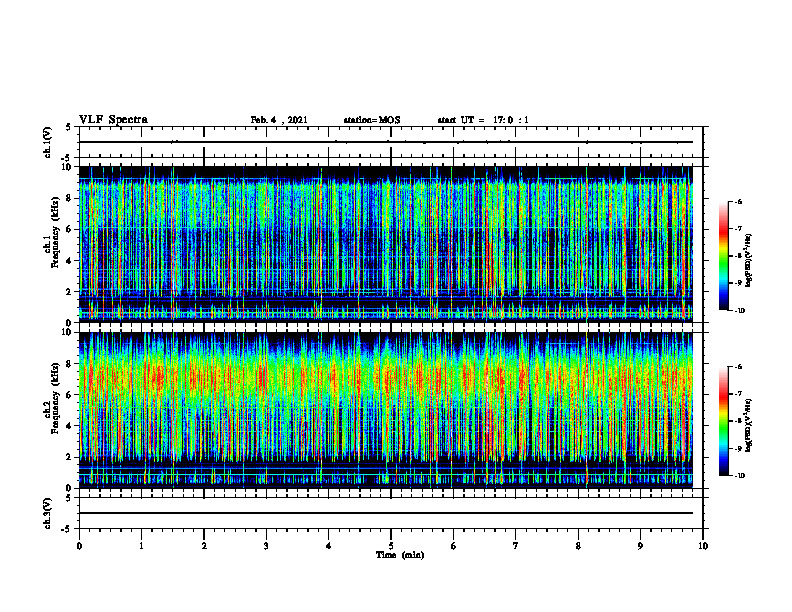Click the "-10" label on ch.2 colorbar
Screen dimensions: 792x612
click(739, 476)
